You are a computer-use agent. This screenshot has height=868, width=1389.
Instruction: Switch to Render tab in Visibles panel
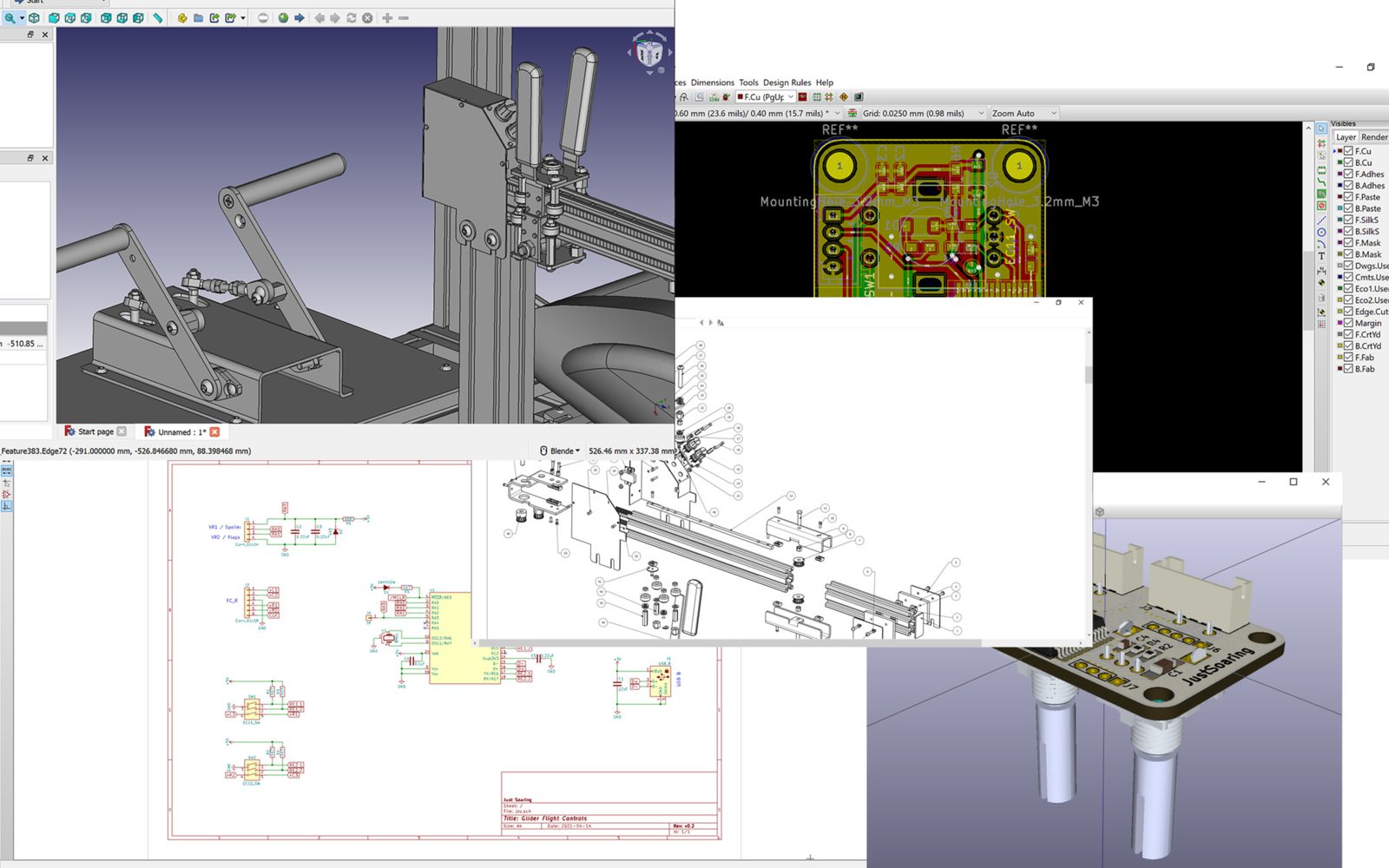click(1373, 137)
